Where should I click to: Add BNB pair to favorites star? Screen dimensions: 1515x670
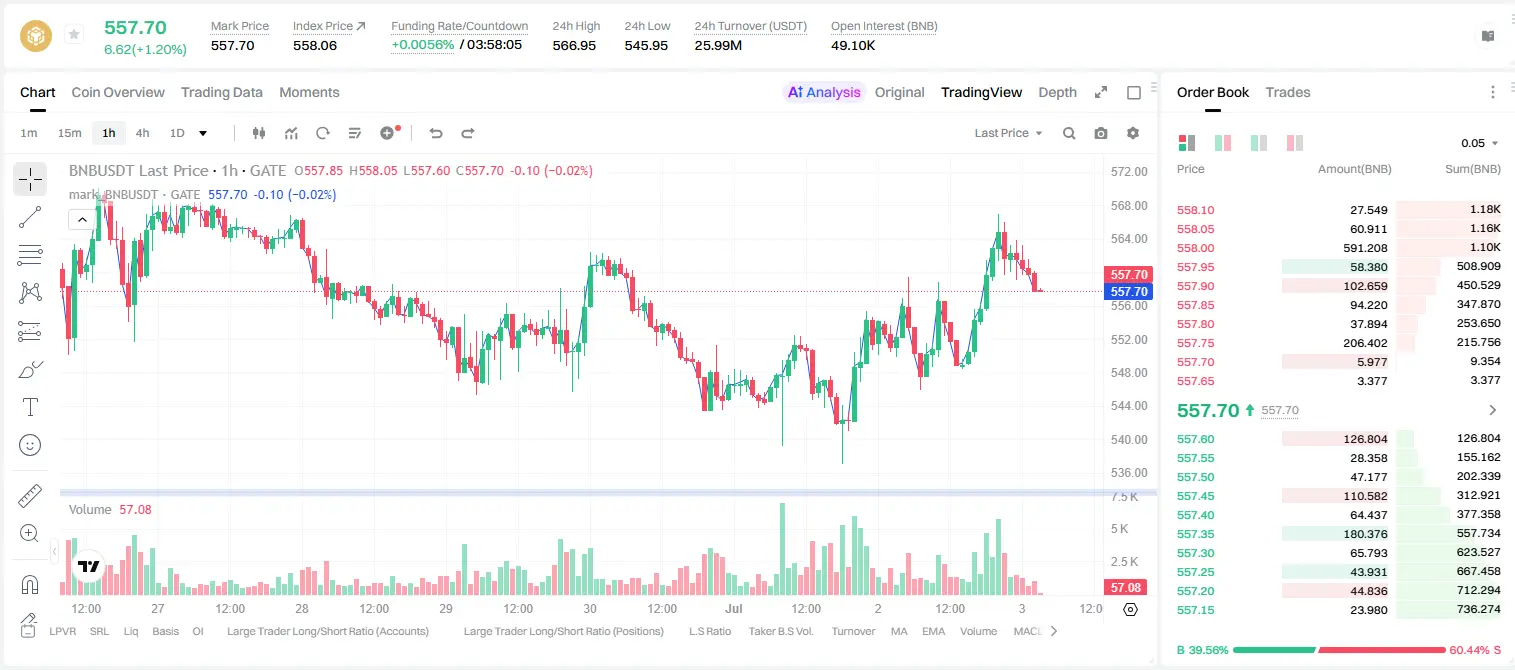point(74,35)
